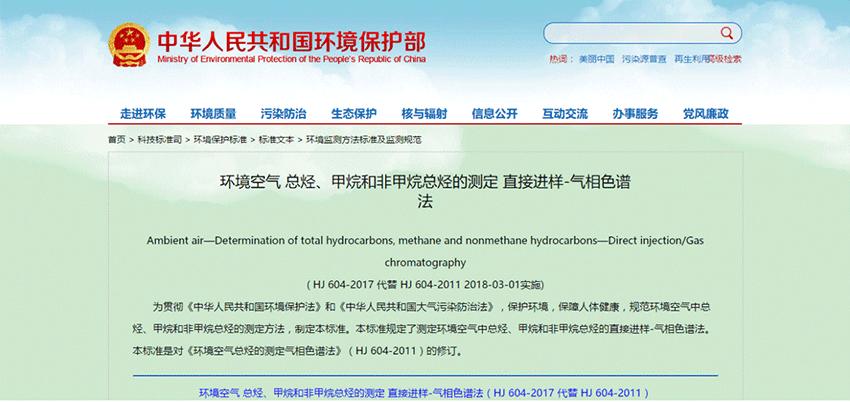Click the word 'chromatography' in the English title

[x=425, y=263]
